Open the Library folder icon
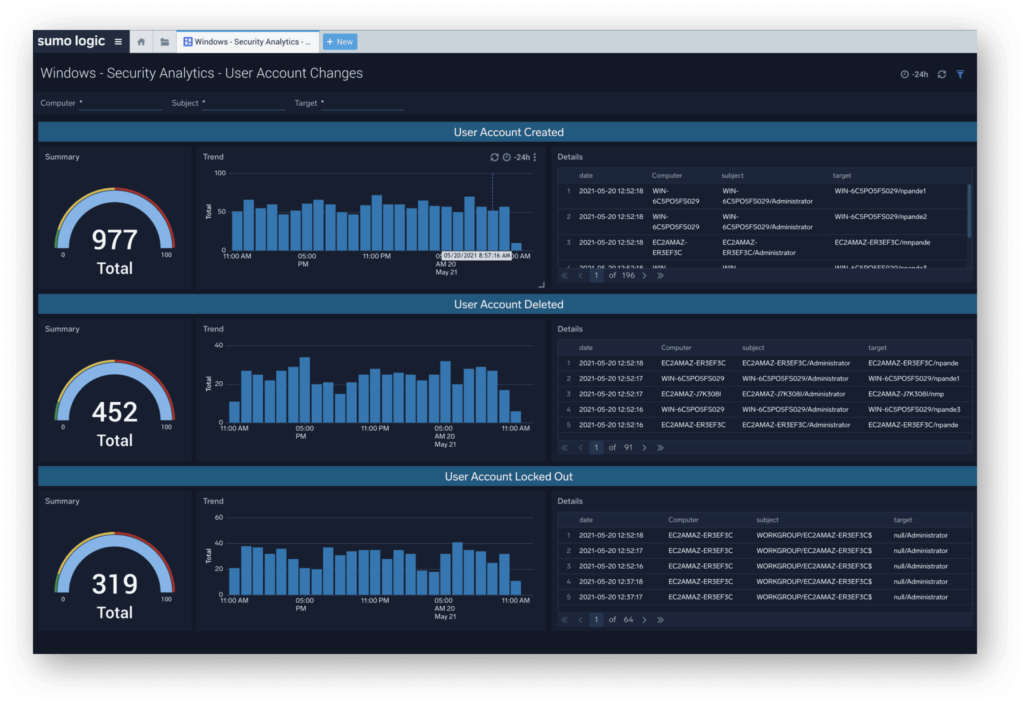The height and width of the screenshot is (704, 1024). [x=164, y=42]
